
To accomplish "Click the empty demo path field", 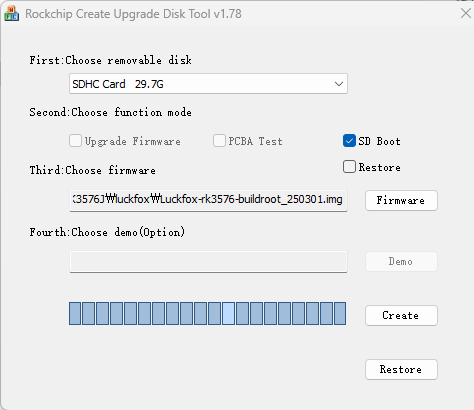I will point(208,262).
